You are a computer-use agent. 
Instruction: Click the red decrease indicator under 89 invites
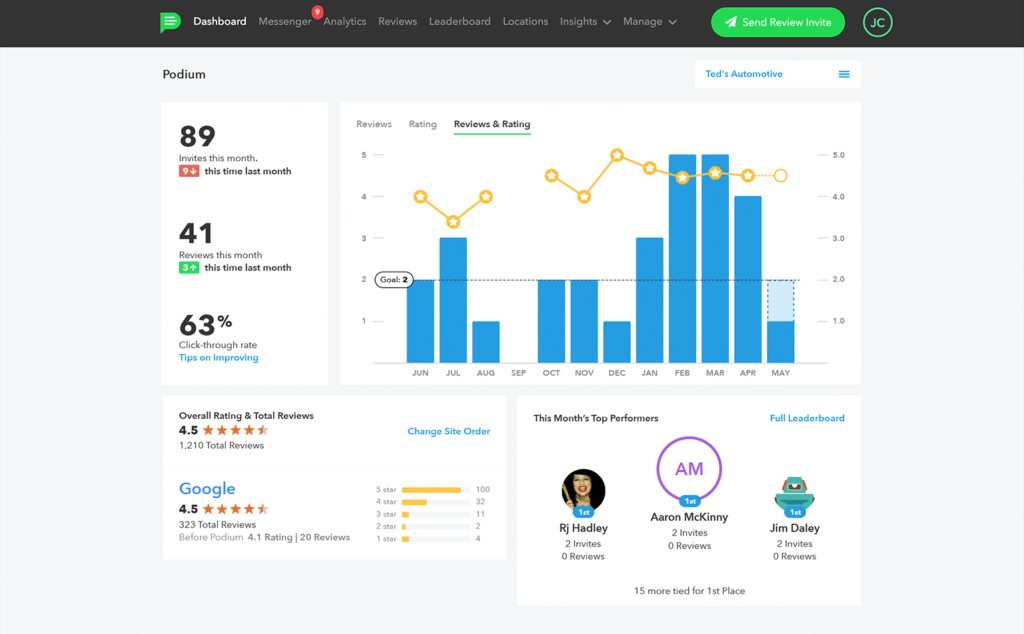tap(187, 171)
